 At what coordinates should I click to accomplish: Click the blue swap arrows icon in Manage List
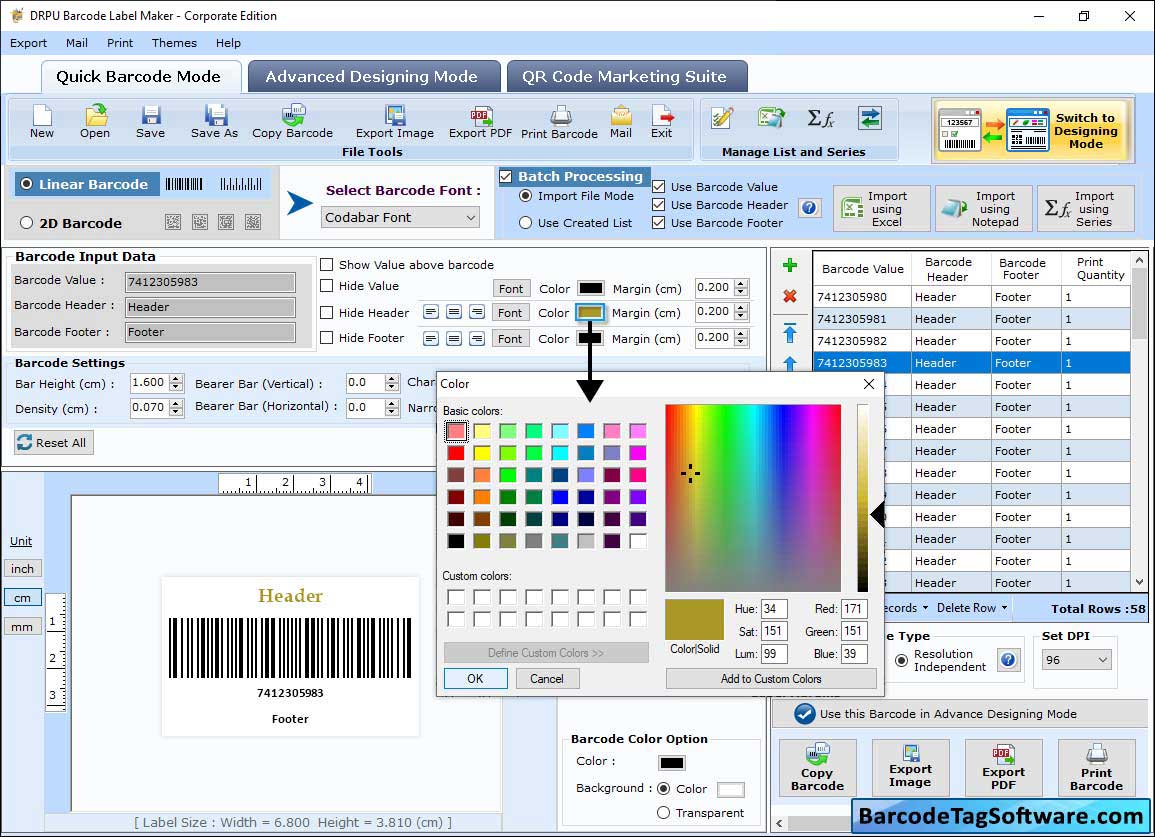pyautogui.click(x=870, y=118)
